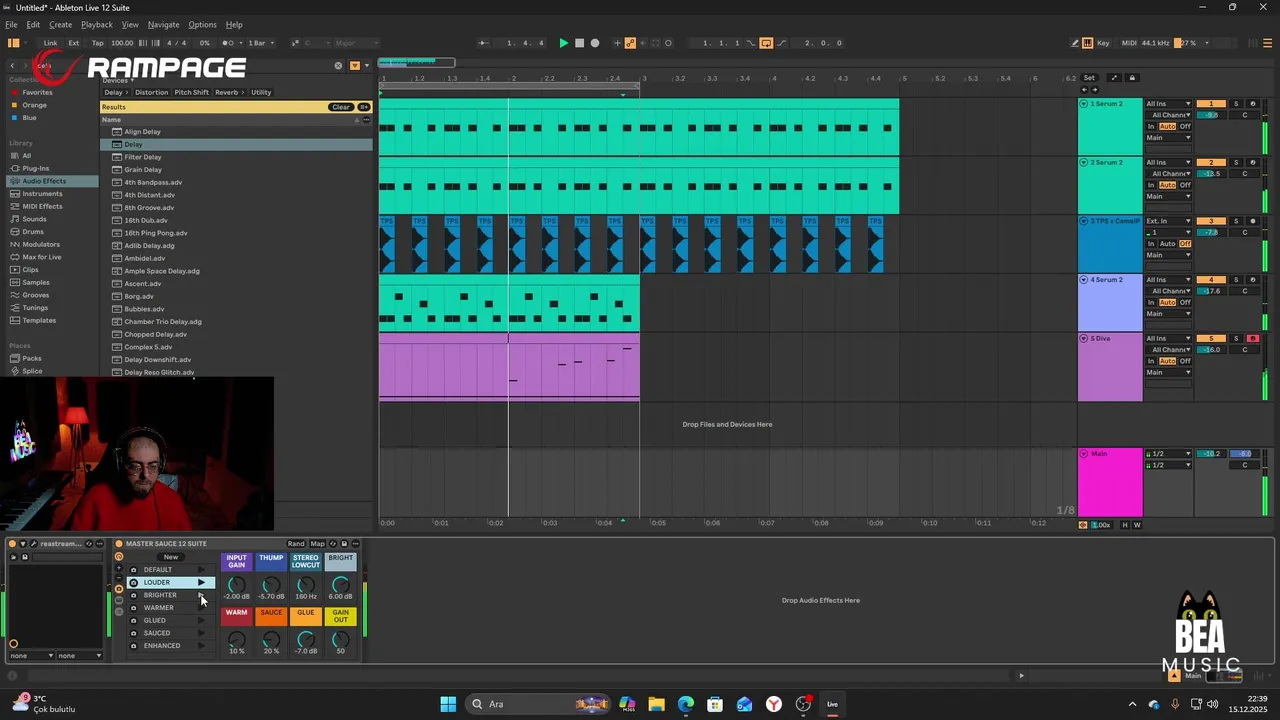The image size is (1280, 720).
Task: Open All Ins dropdown on 1 Serum 2
Action: tap(1168, 104)
